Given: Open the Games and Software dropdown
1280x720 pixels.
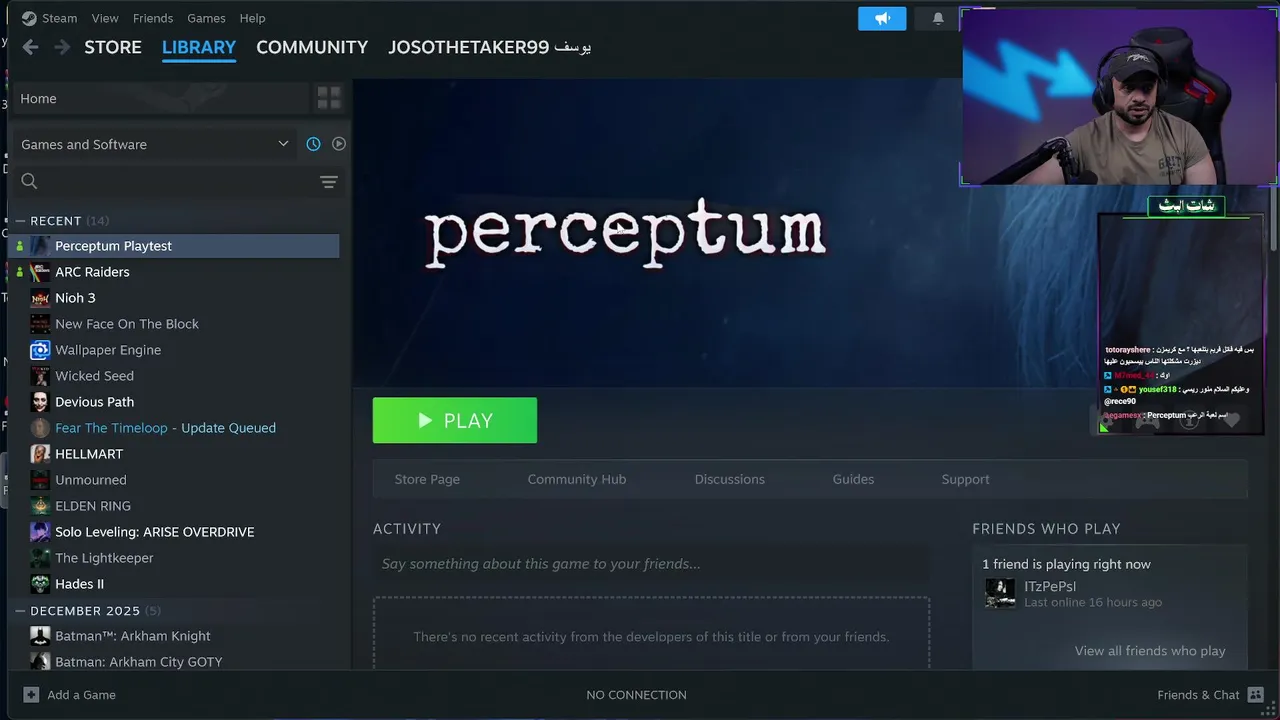Looking at the screenshot, I should click(x=154, y=144).
